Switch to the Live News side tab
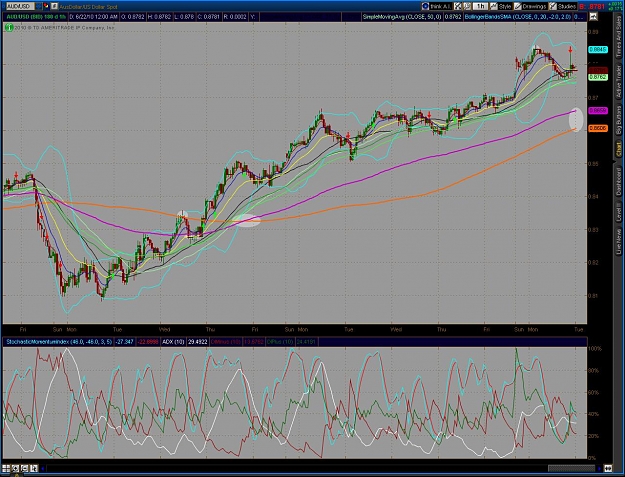625x477 pixels. click(619, 241)
